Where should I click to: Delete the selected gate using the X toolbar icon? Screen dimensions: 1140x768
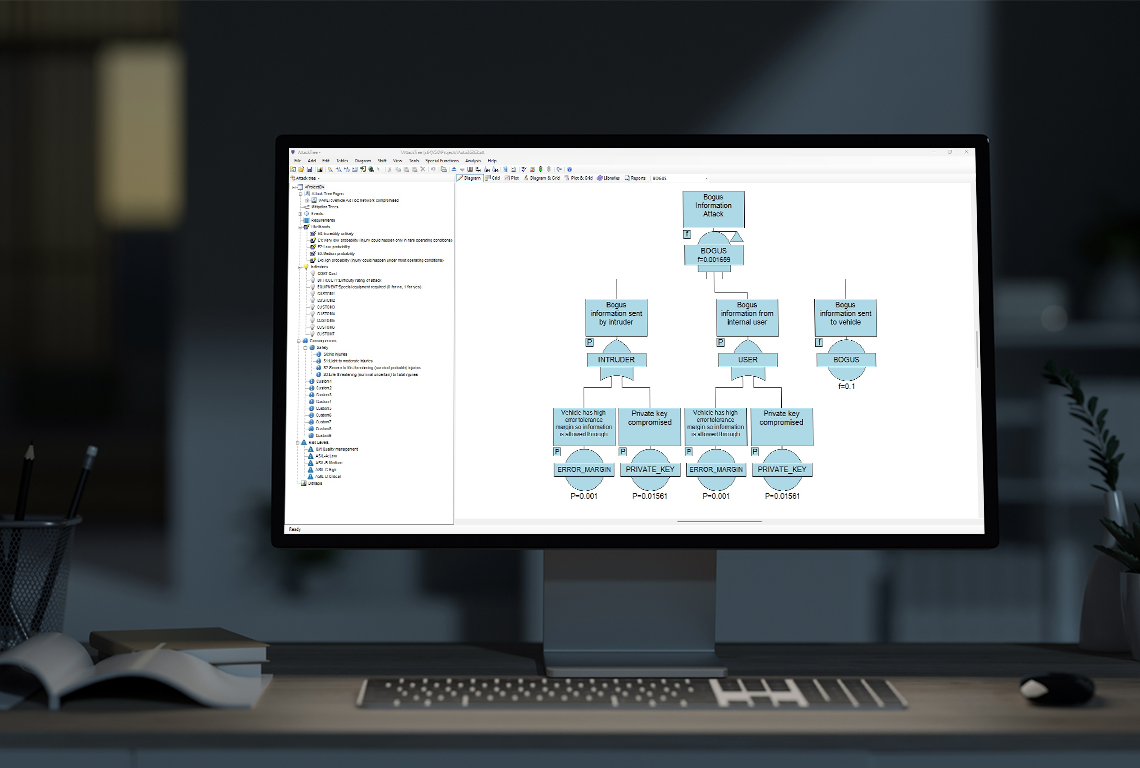click(422, 169)
